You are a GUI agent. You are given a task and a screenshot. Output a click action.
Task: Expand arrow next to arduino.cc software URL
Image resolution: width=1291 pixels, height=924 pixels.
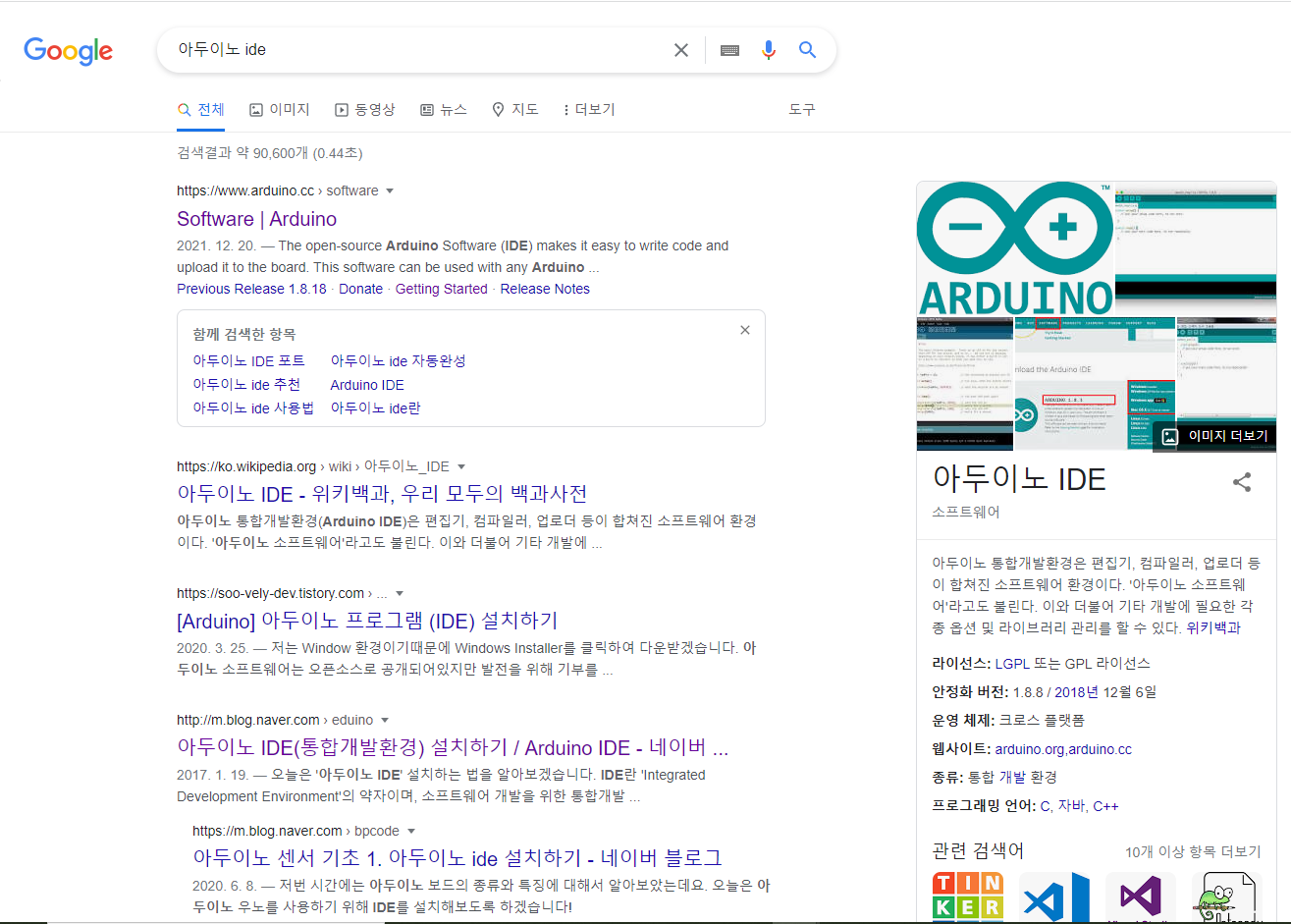pos(390,191)
